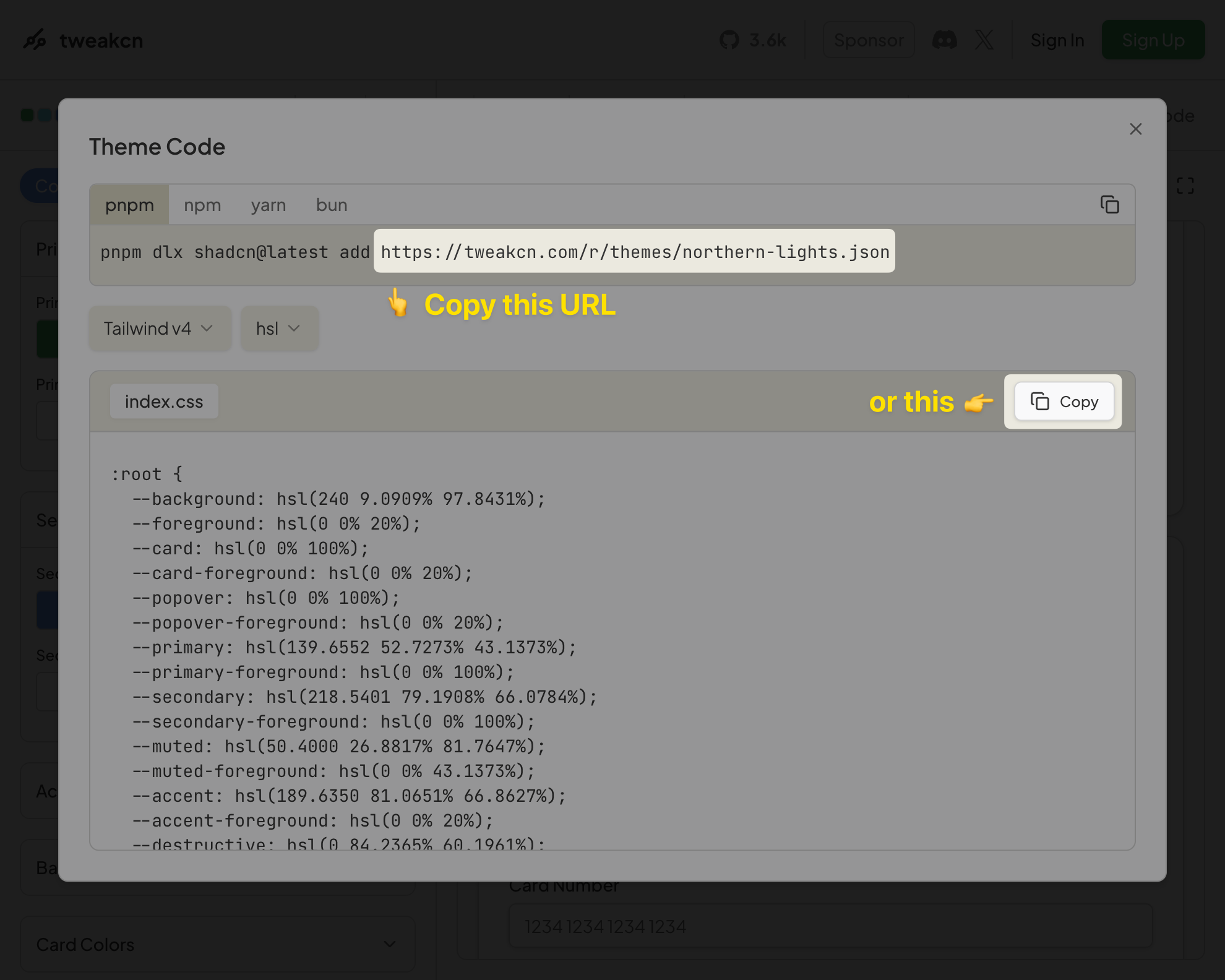Click the green Sign Up button

[1153, 40]
